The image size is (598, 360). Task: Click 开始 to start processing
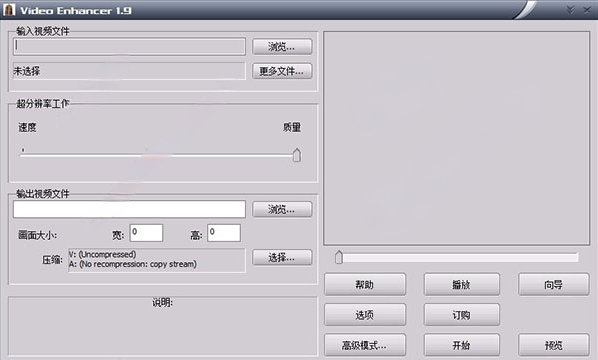461,345
